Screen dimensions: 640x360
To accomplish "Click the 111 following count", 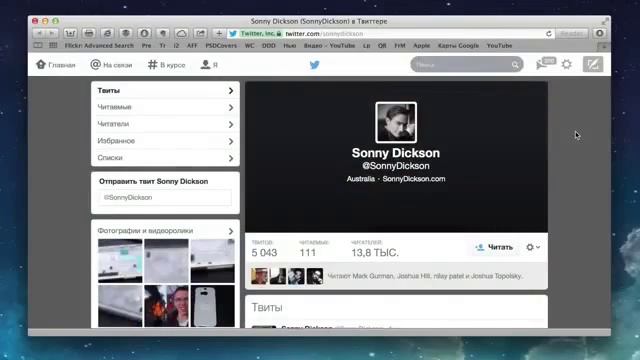I will (x=313, y=249).
